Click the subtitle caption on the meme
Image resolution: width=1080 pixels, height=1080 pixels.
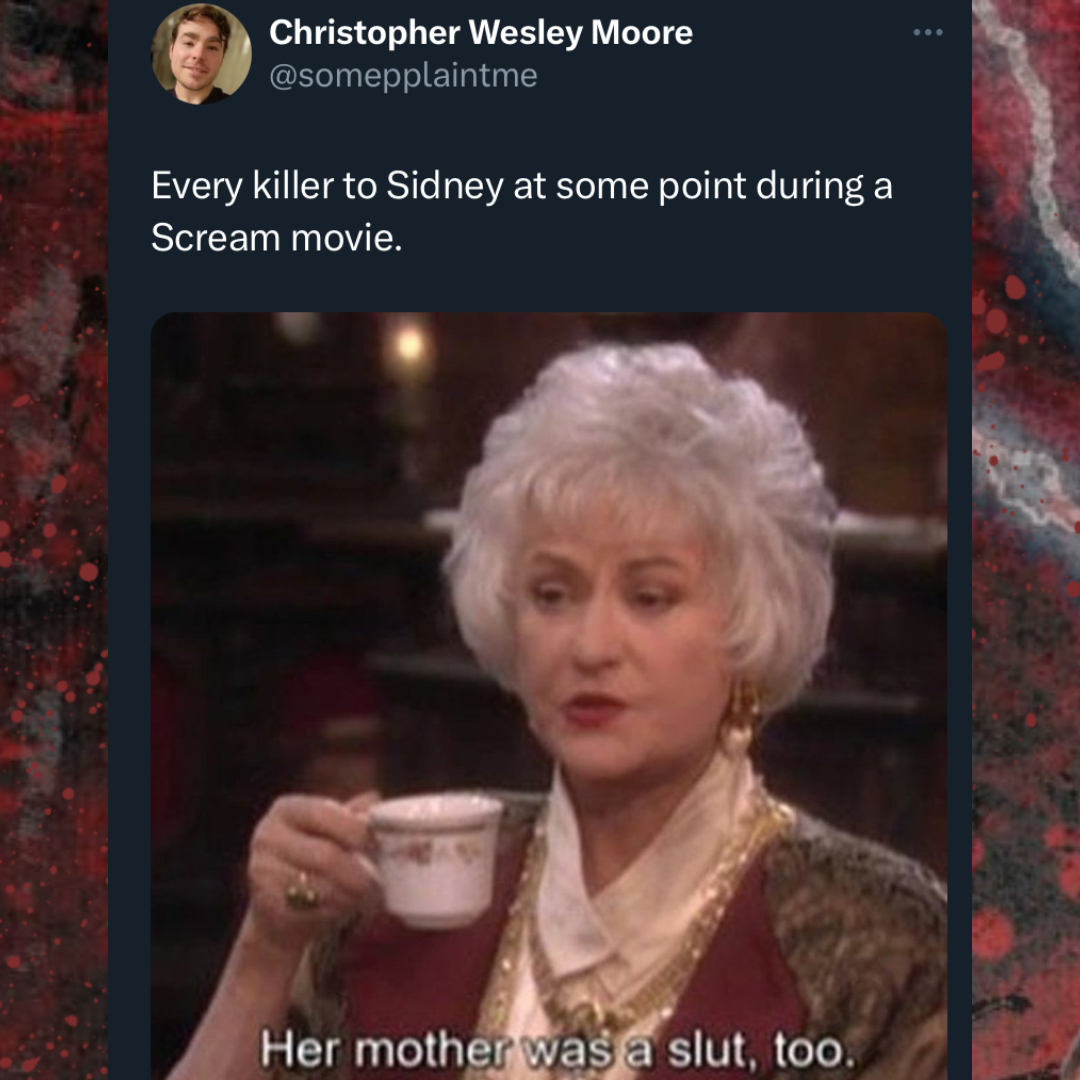[557, 1050]
